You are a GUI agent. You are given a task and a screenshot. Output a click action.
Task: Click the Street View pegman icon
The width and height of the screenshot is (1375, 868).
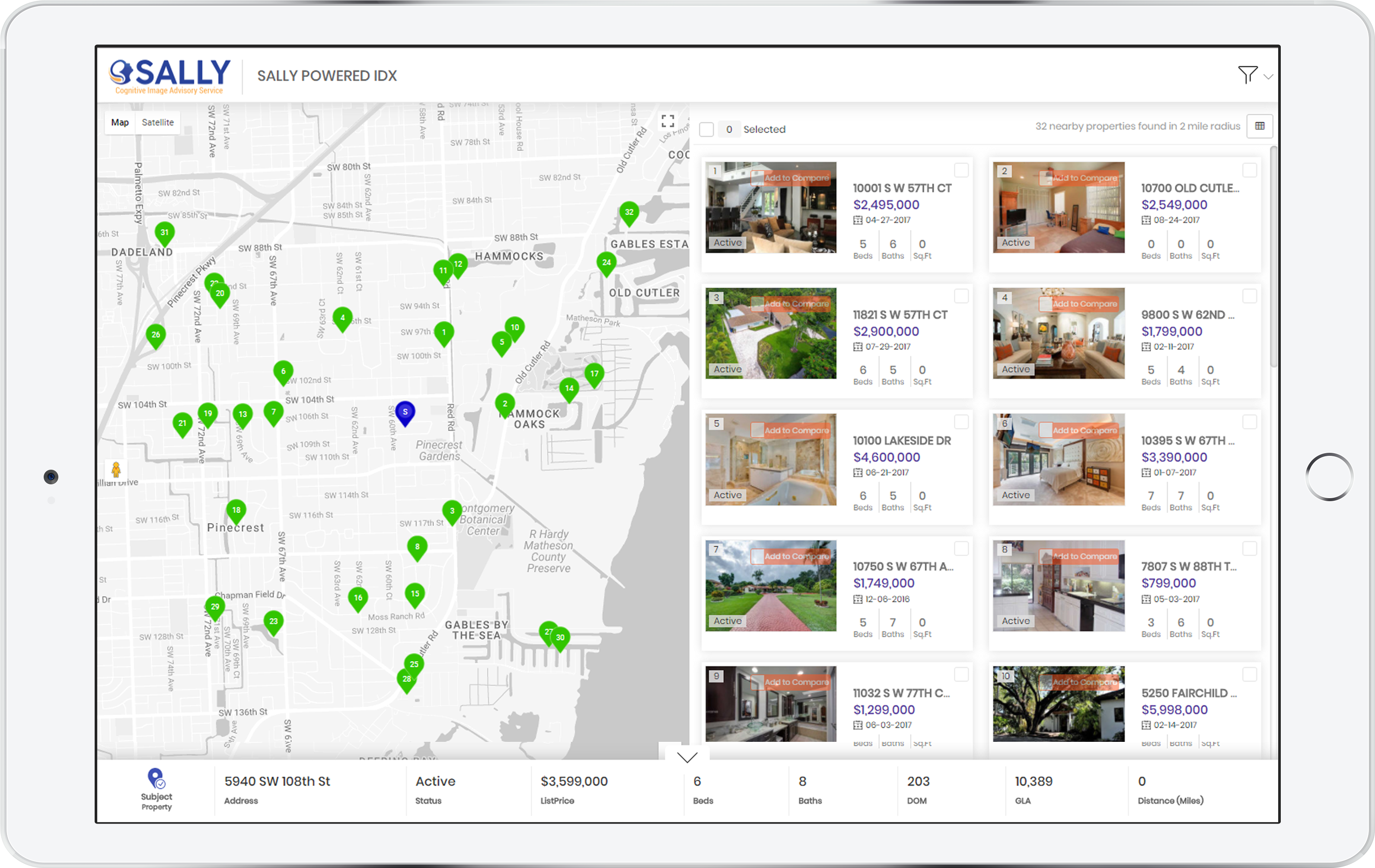(116, 470)
